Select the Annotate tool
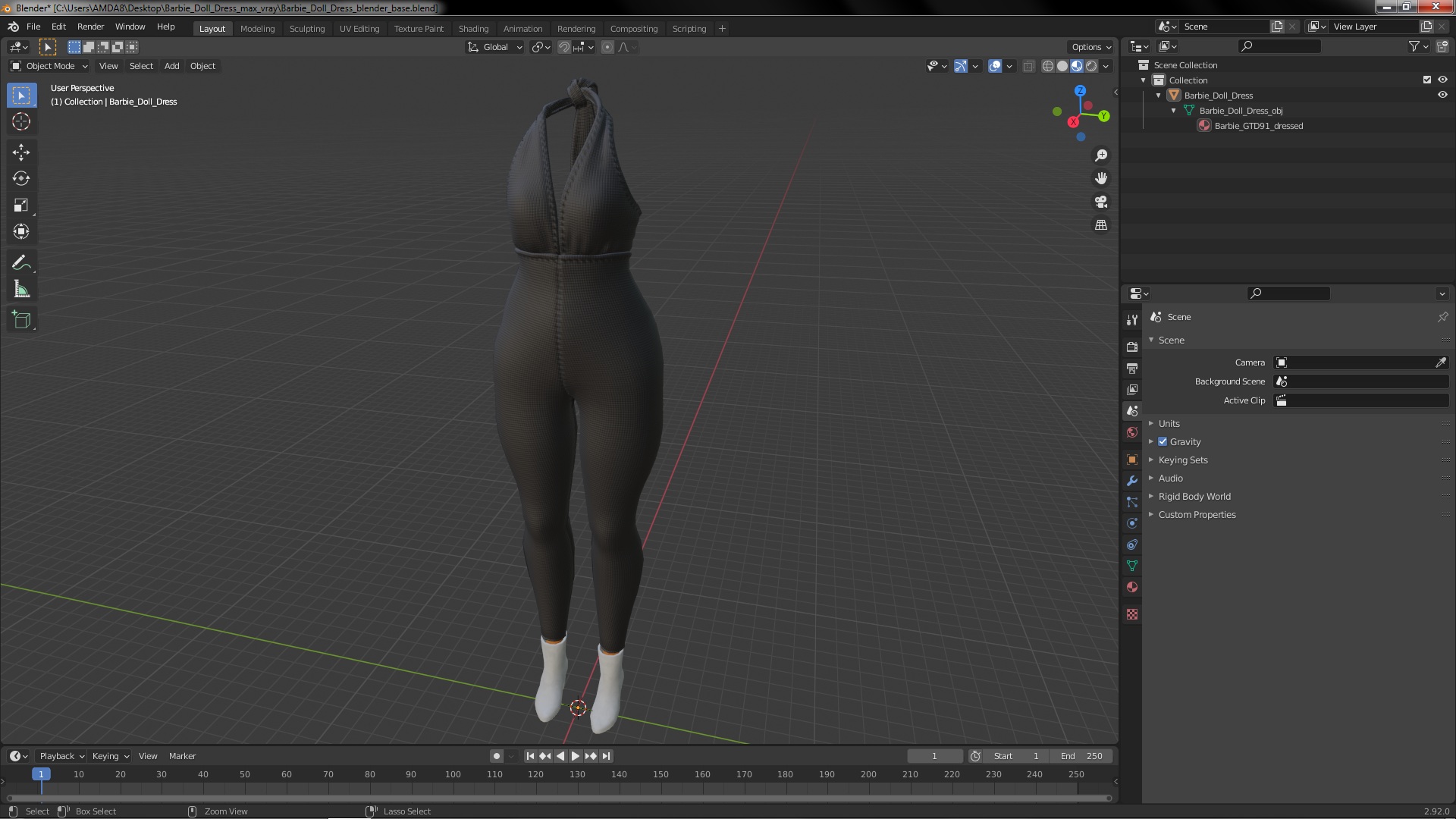1456x819 pixels. [x=21, y=263]
